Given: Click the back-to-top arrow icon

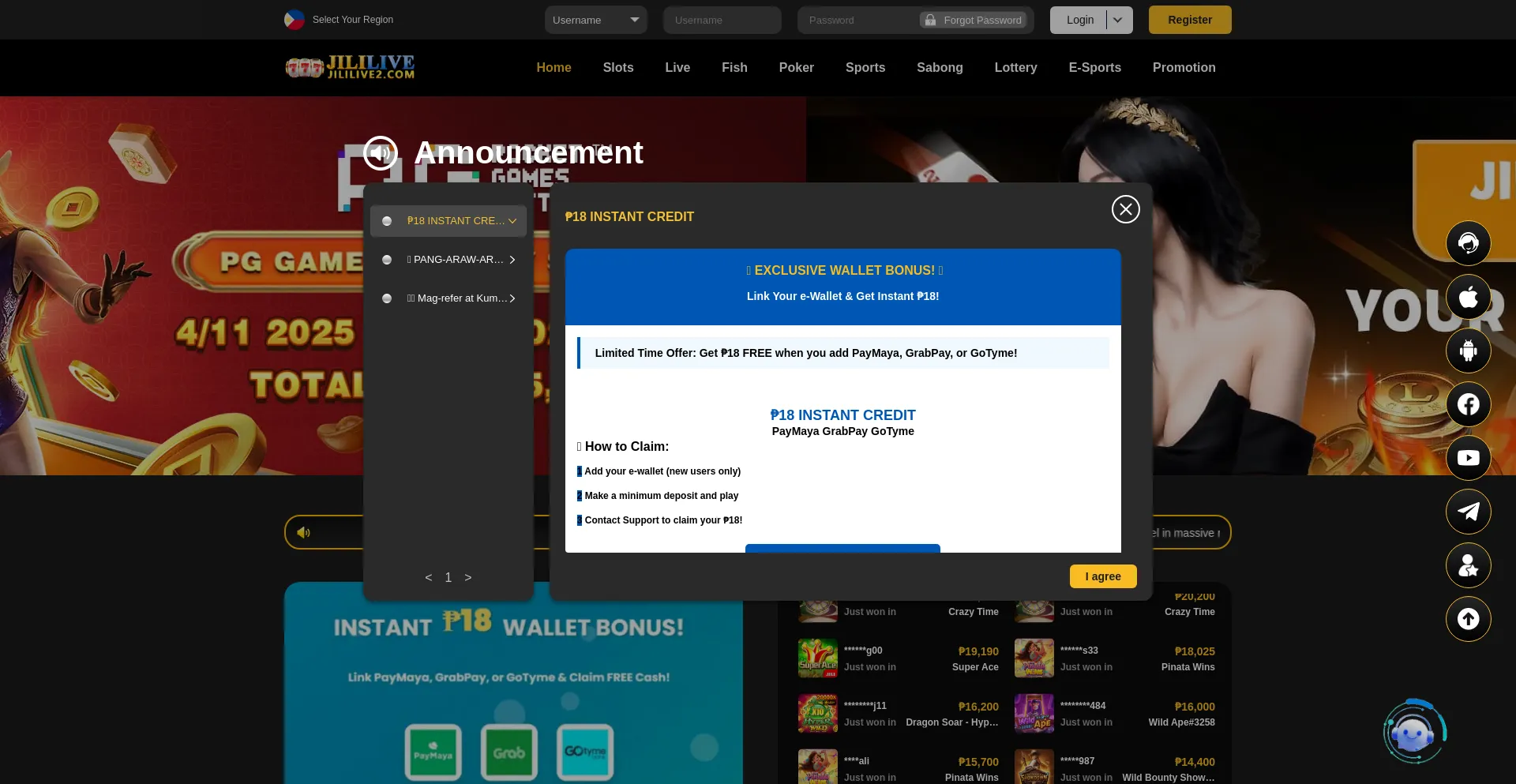Looking at the screenshot, I should click(1467, 619).
